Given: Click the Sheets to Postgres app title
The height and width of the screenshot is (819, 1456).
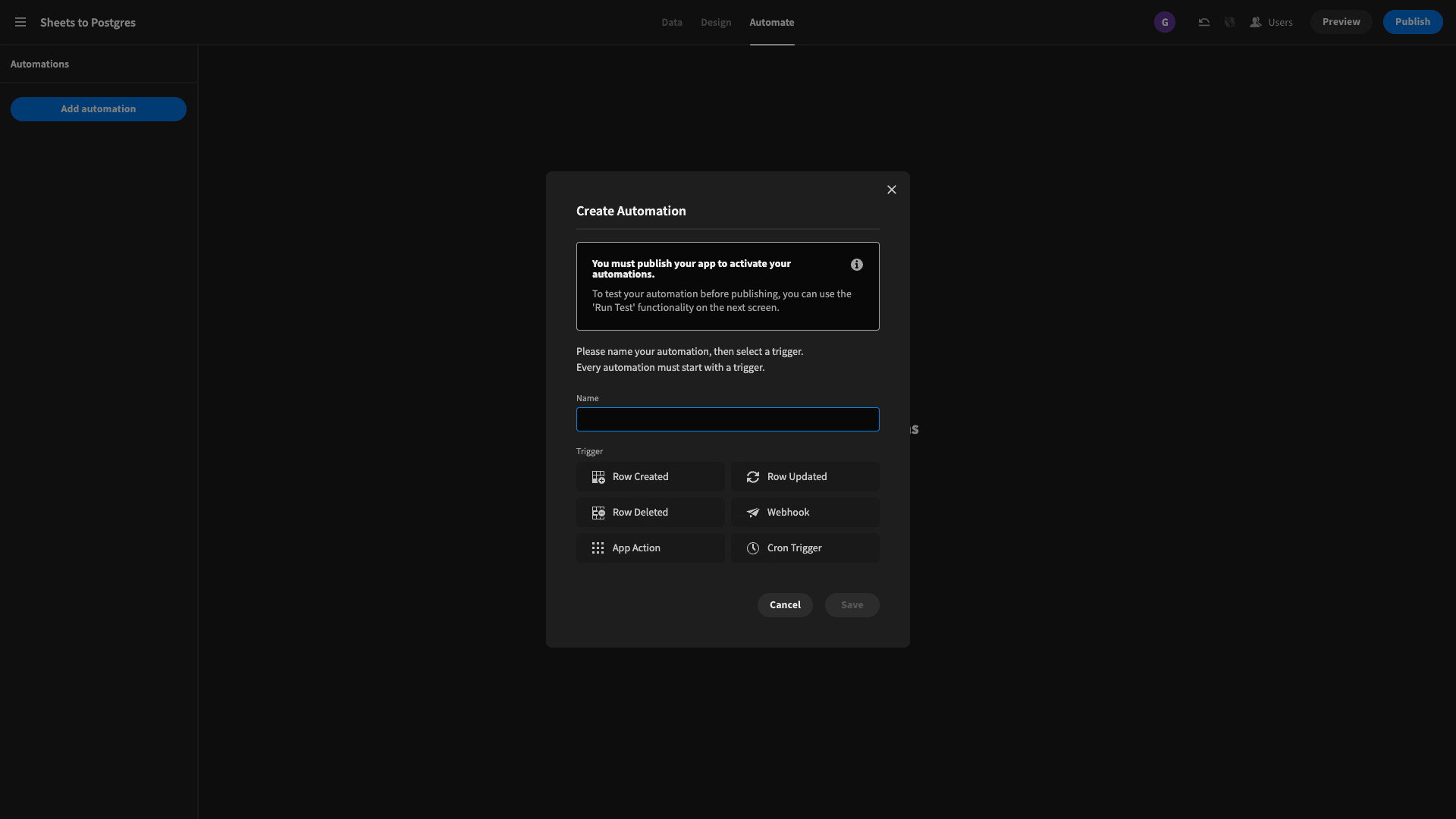Looking at the screenshot, I should (88, 23).
